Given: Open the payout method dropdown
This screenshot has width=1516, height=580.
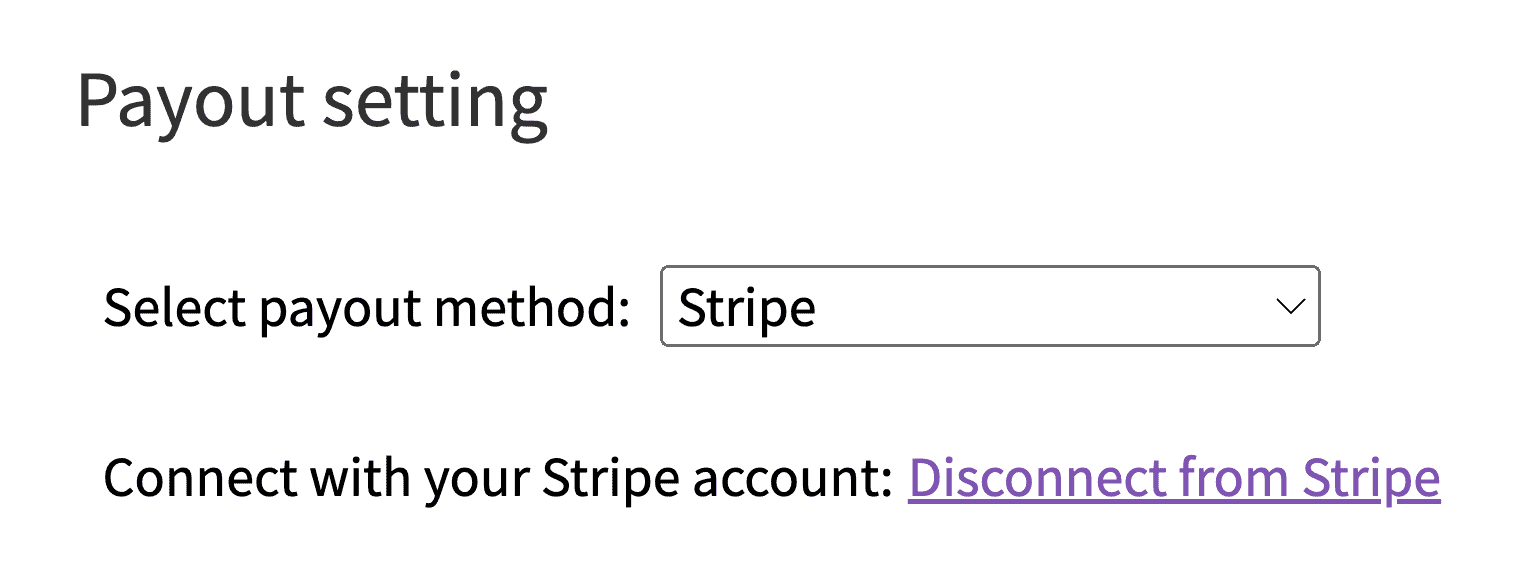Looking at the screenshot, I should [990, 306].
